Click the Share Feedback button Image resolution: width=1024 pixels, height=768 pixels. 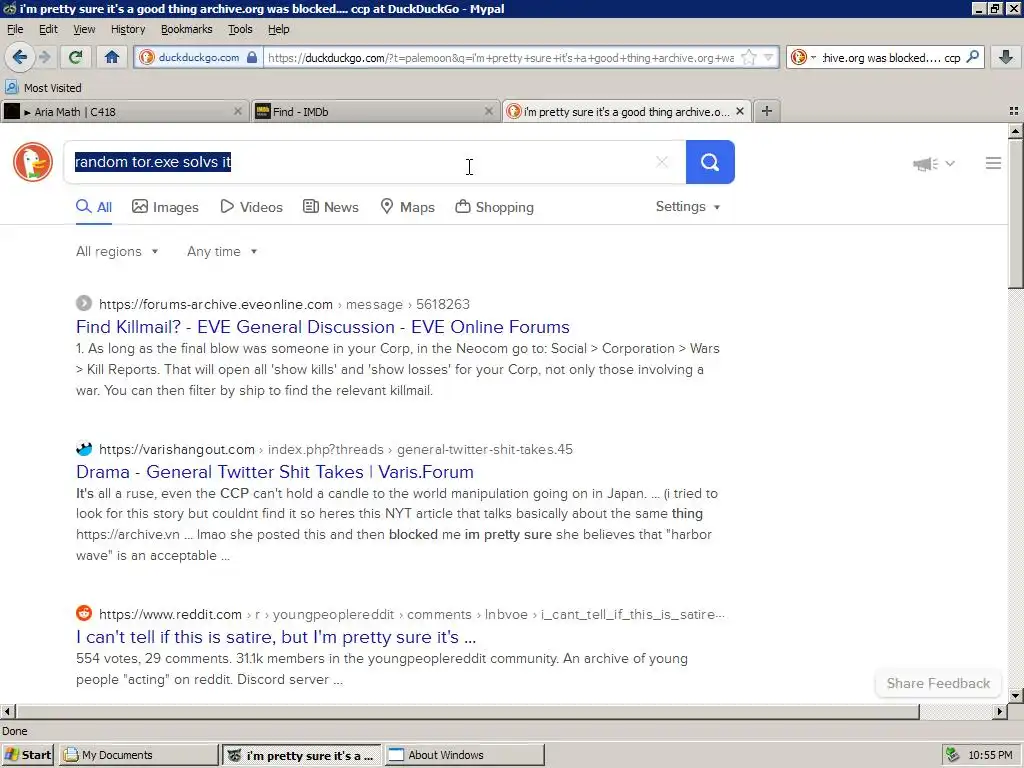point(938,683)
